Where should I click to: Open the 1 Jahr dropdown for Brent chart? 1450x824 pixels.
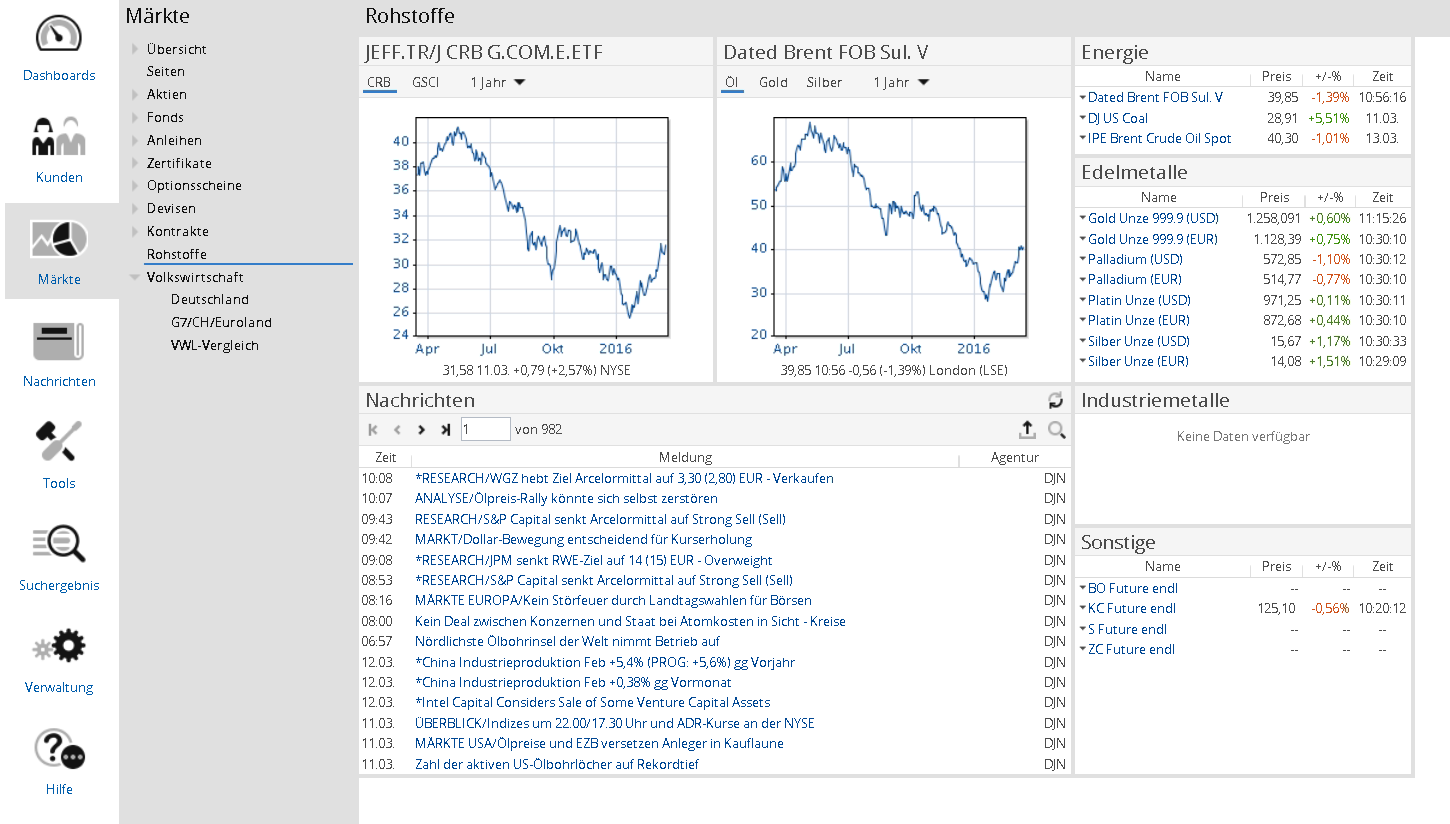click(901, 82)
